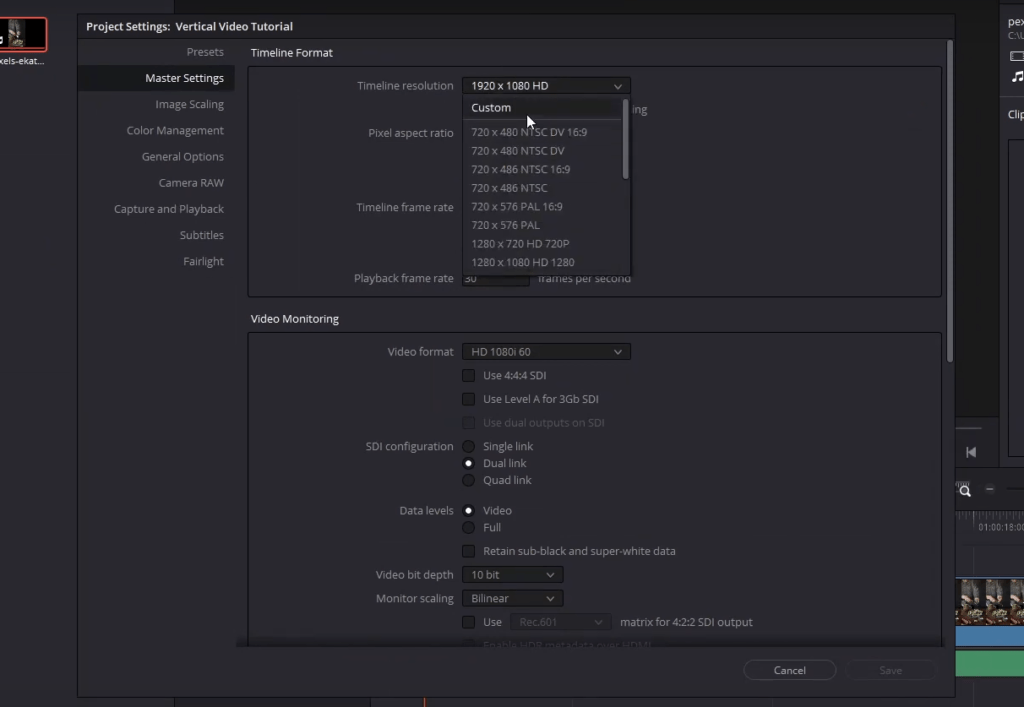Click the timeline zoom magnifier icon
This screenshot has width=1024, height=707.
[x=964, y=490]
